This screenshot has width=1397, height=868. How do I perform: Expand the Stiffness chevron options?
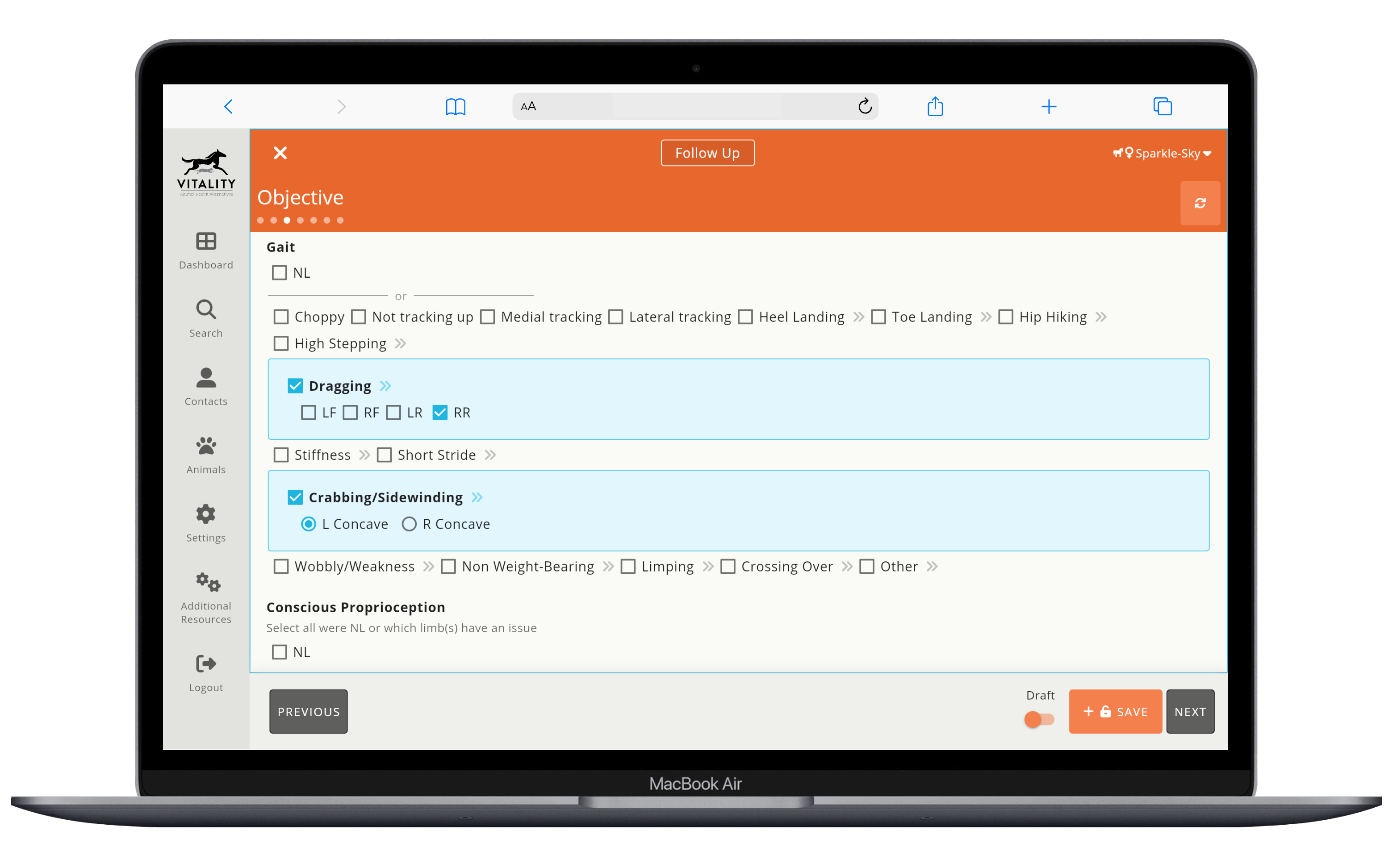tap(364, 455)
